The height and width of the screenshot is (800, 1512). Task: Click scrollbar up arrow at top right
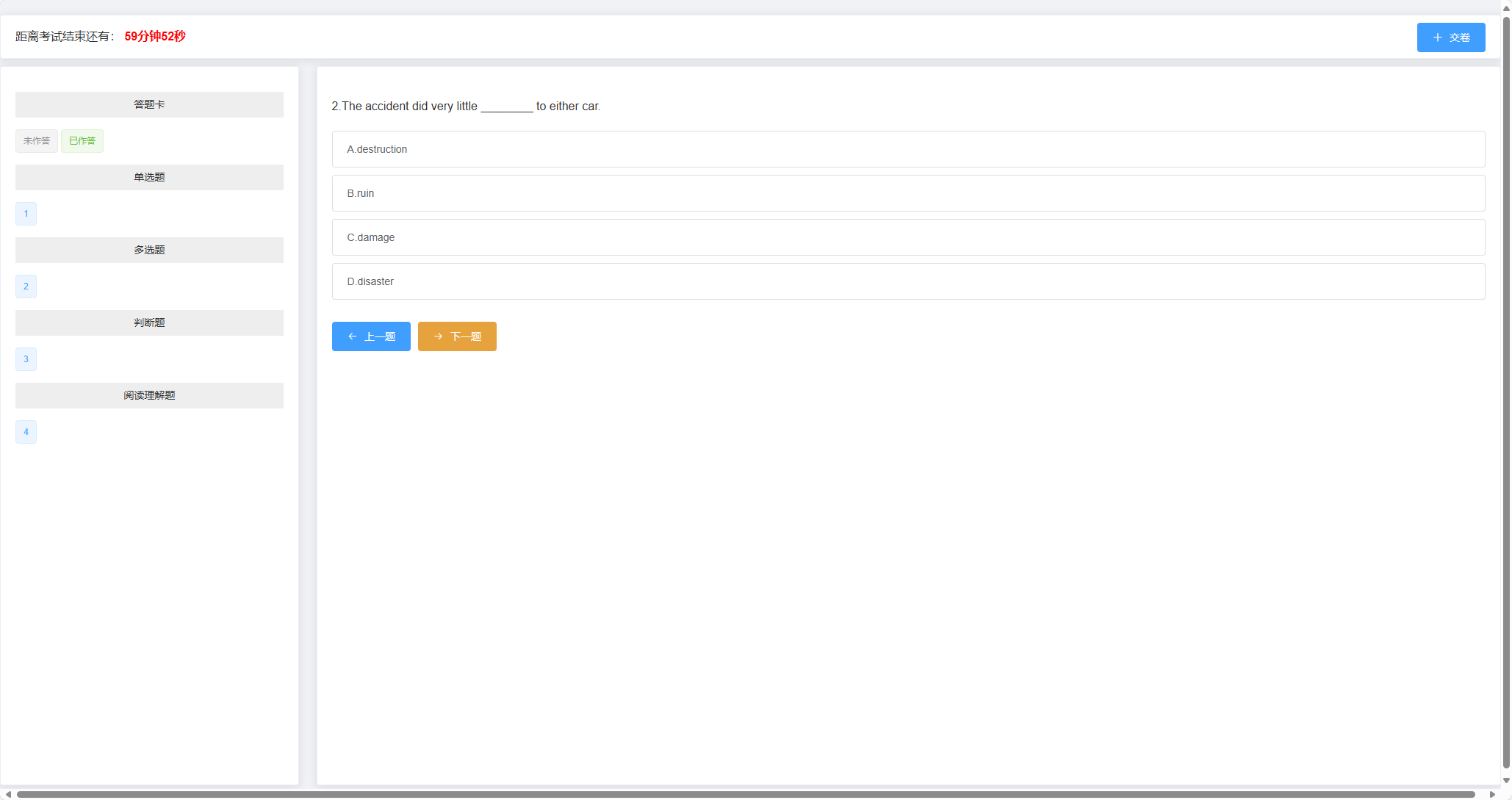click(1506, 8)
